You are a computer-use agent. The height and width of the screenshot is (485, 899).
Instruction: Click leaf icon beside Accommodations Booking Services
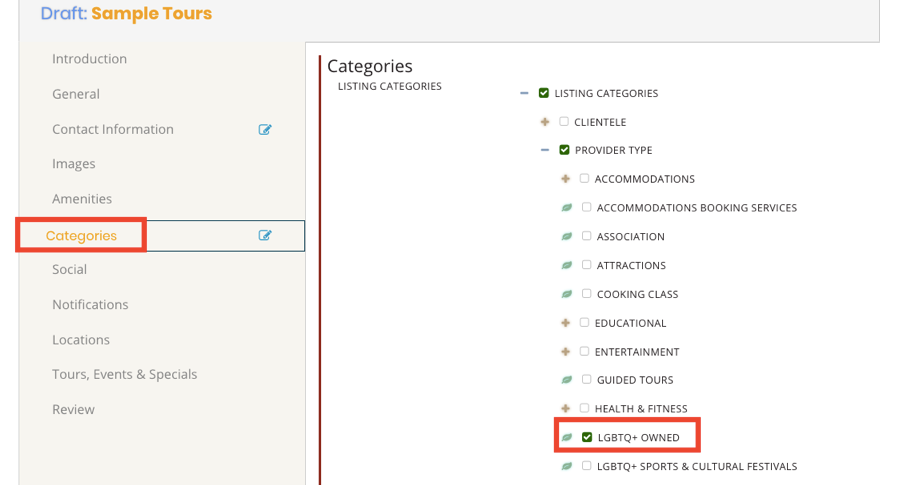pos(566,208)
